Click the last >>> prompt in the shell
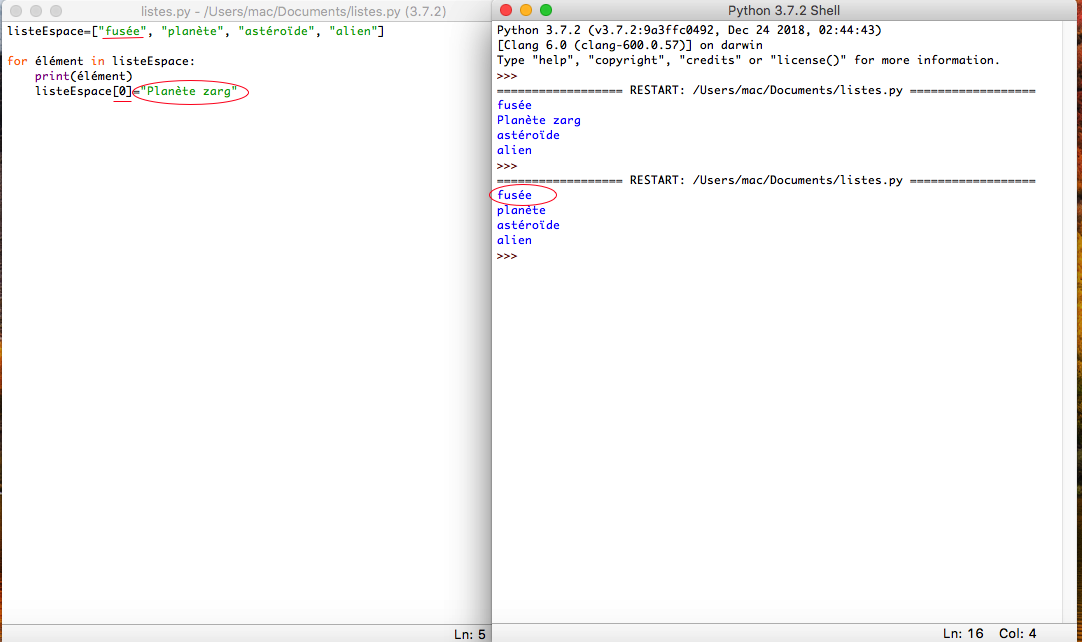1082x642 pixels. (506, 256)
